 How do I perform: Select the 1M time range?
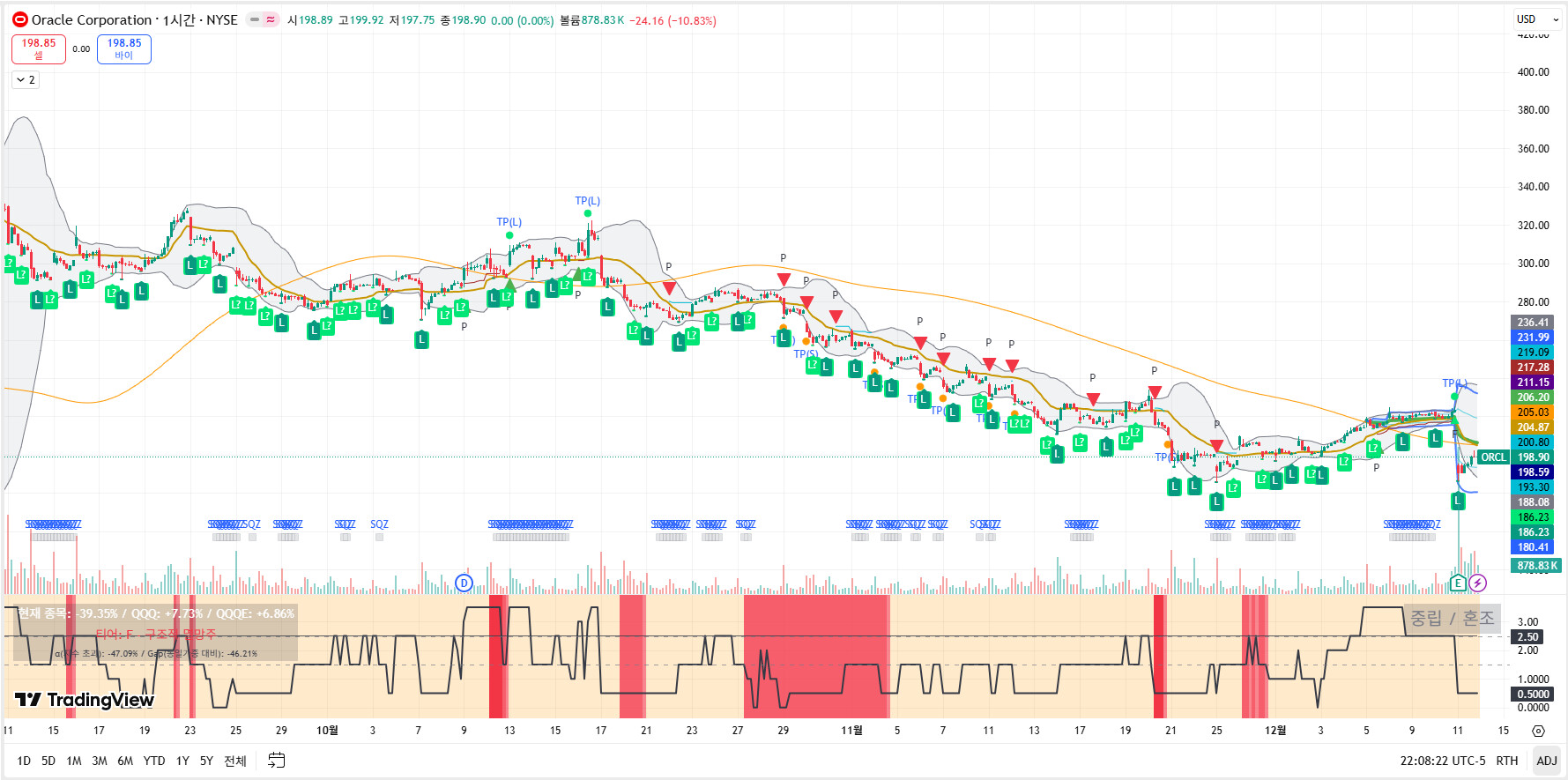click(x=74, y=761)
